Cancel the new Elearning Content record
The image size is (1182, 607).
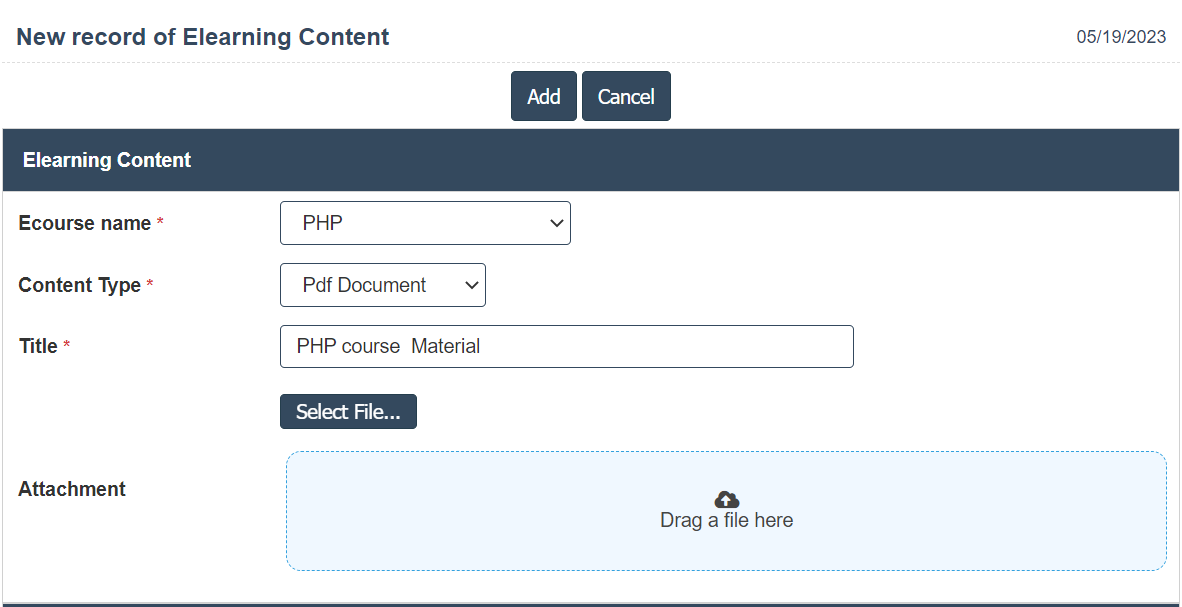point(626,96)
